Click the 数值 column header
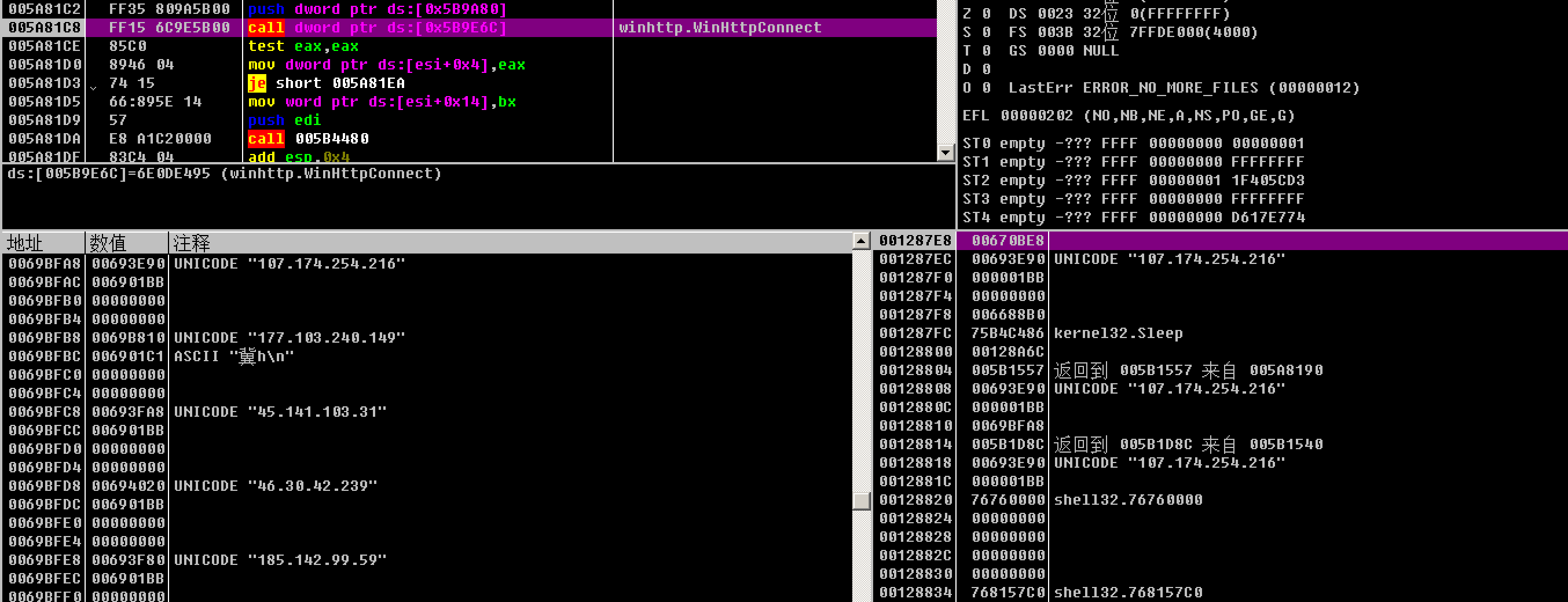1568x602 pixels. (x=127, y=243)
